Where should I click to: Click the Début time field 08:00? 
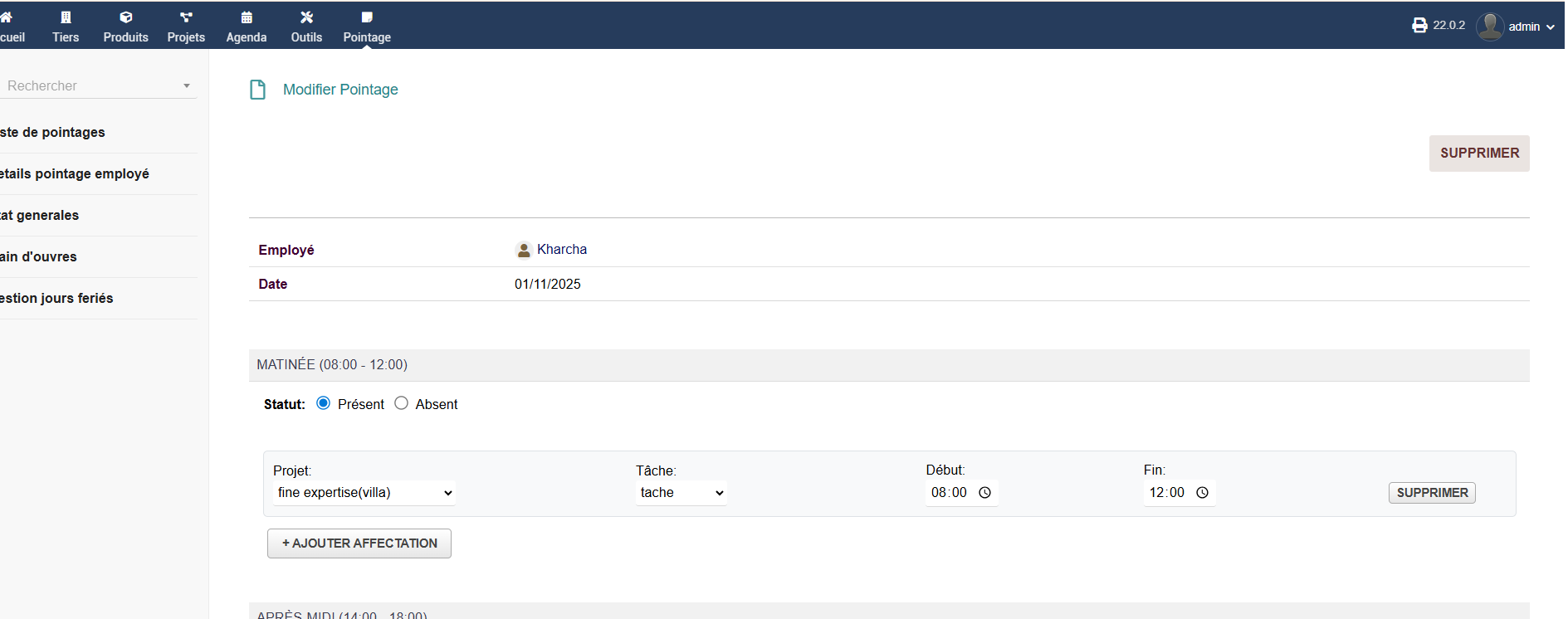[962, 493]
